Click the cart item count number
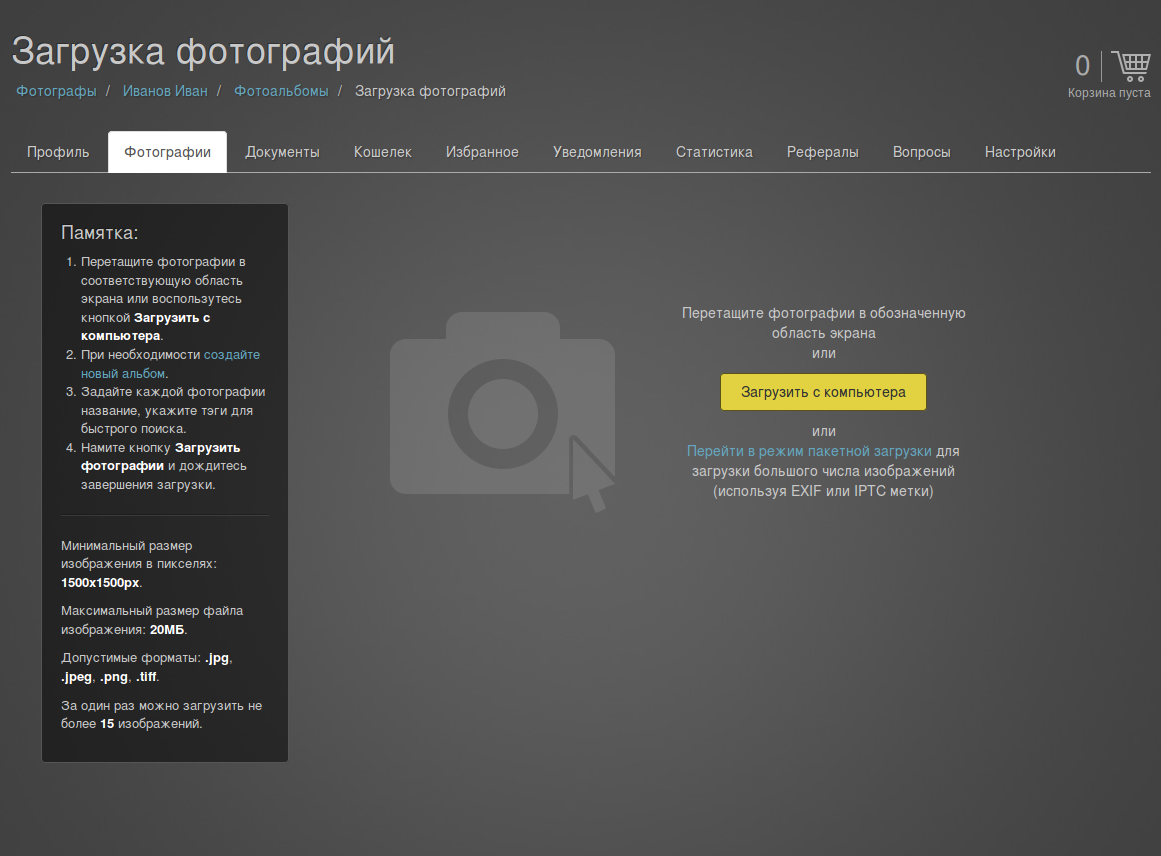Image resolution: width=1161 pixels, height=856 pixels. [x=1082, y=66]
